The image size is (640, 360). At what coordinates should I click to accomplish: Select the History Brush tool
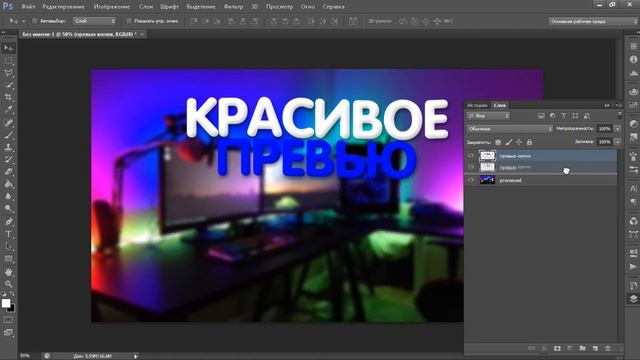[x=8, y=159]
